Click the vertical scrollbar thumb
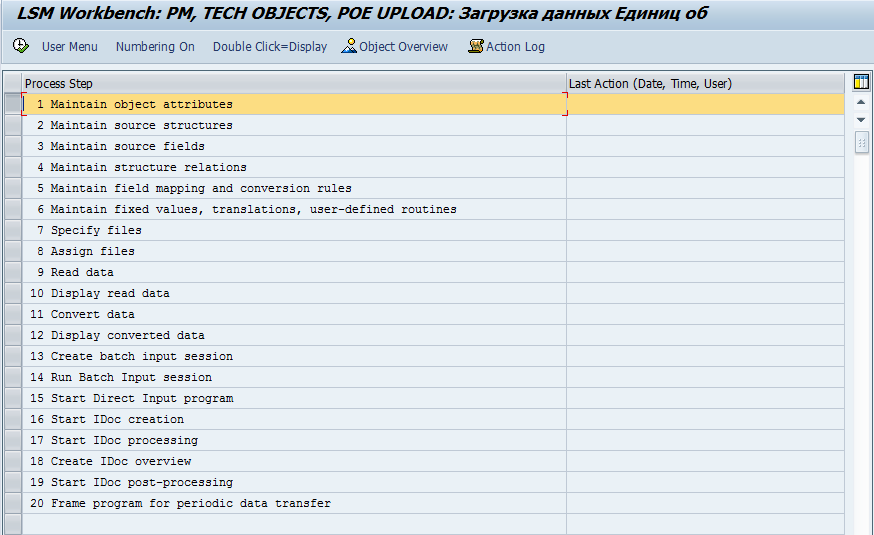 tap(861, 142)
